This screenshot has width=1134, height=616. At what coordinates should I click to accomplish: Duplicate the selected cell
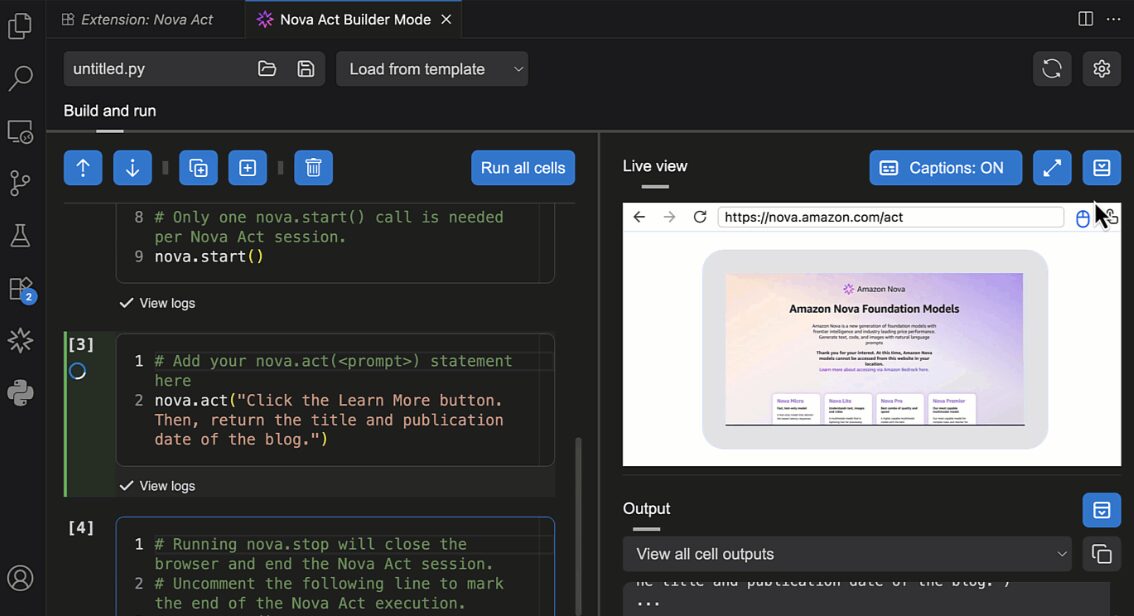pyautogui.click(x=198, y=168)
